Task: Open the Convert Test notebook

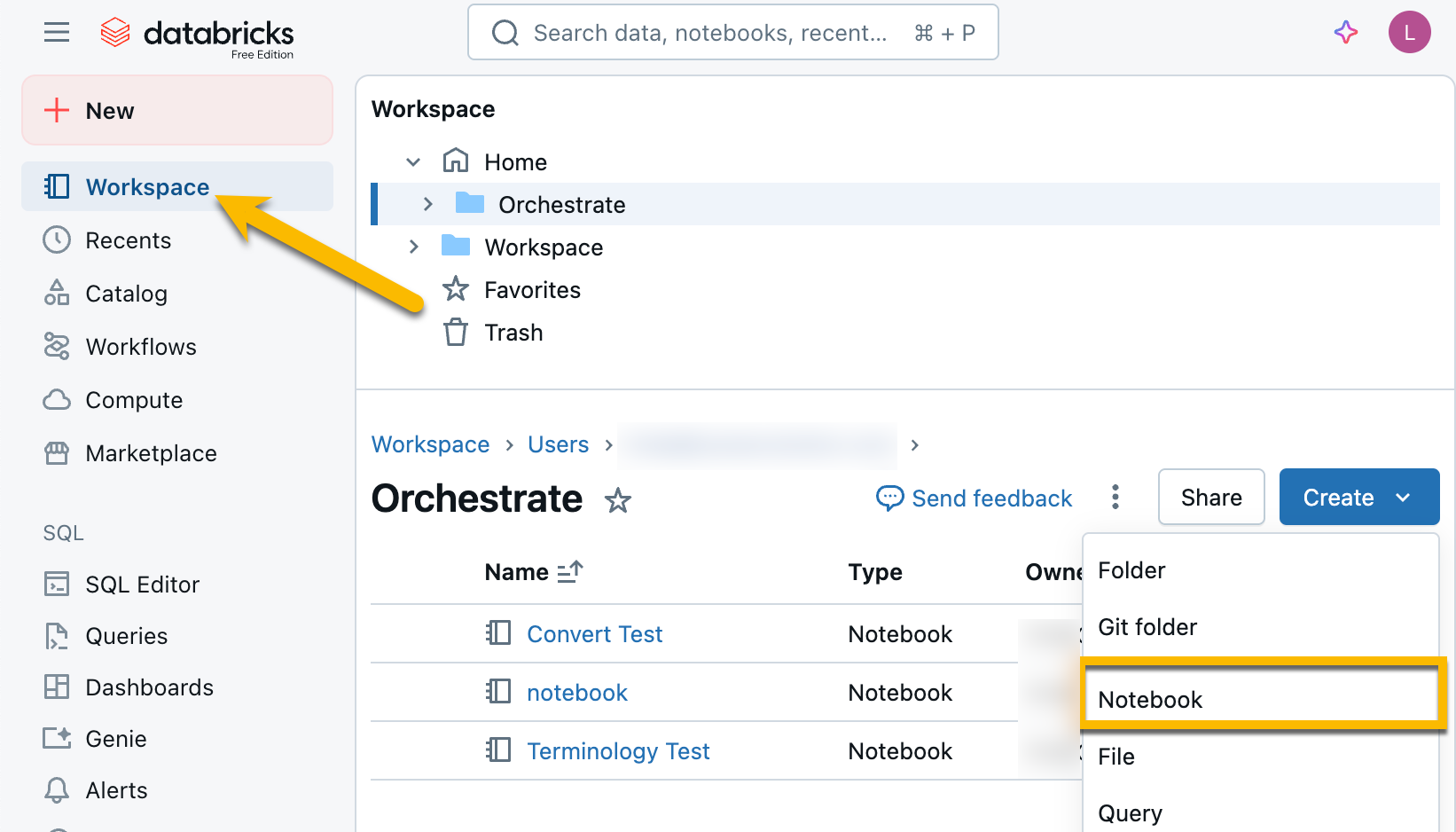Action: (594, 634)
